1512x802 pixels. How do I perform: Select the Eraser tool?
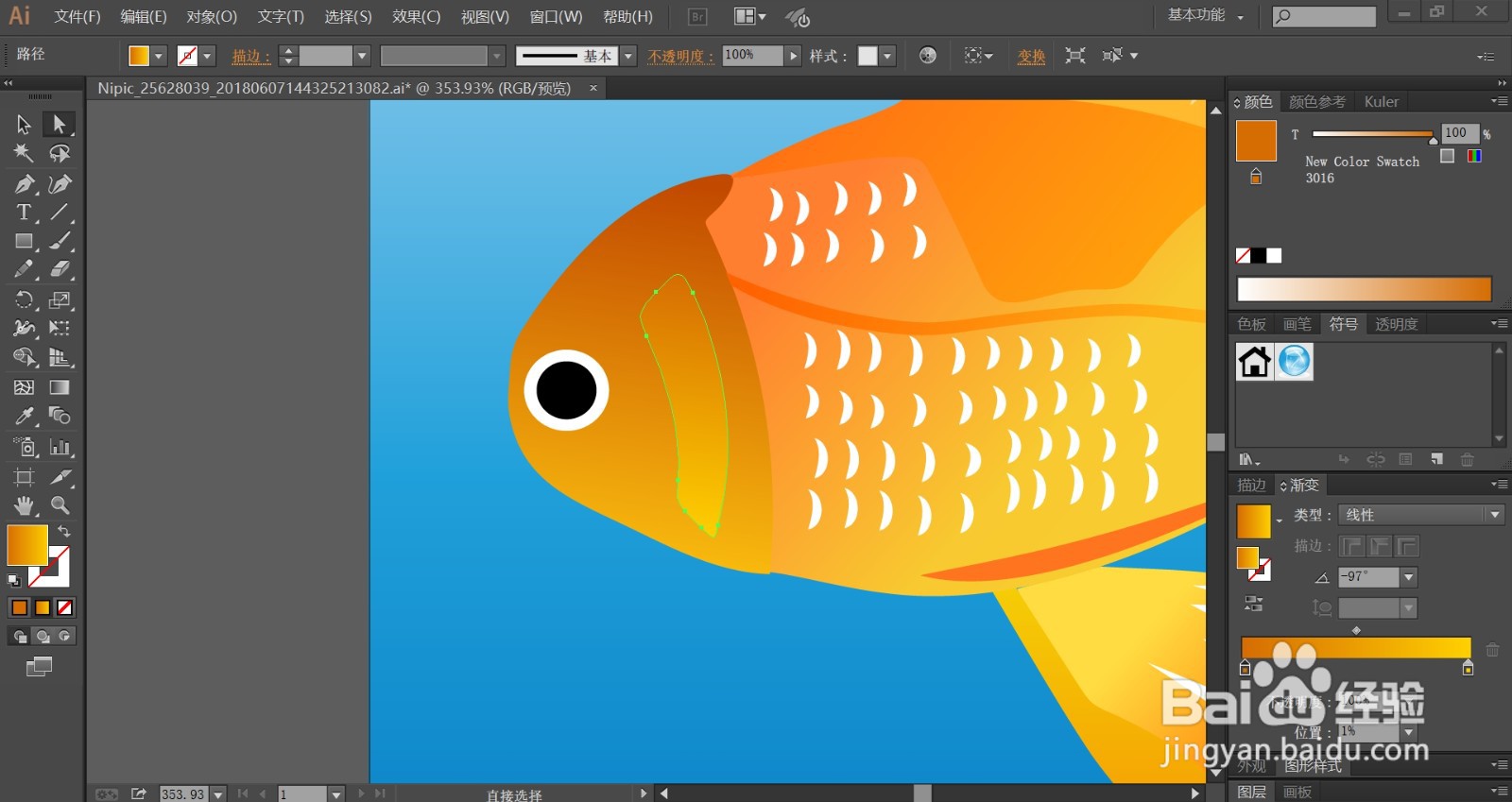(60, 270)
